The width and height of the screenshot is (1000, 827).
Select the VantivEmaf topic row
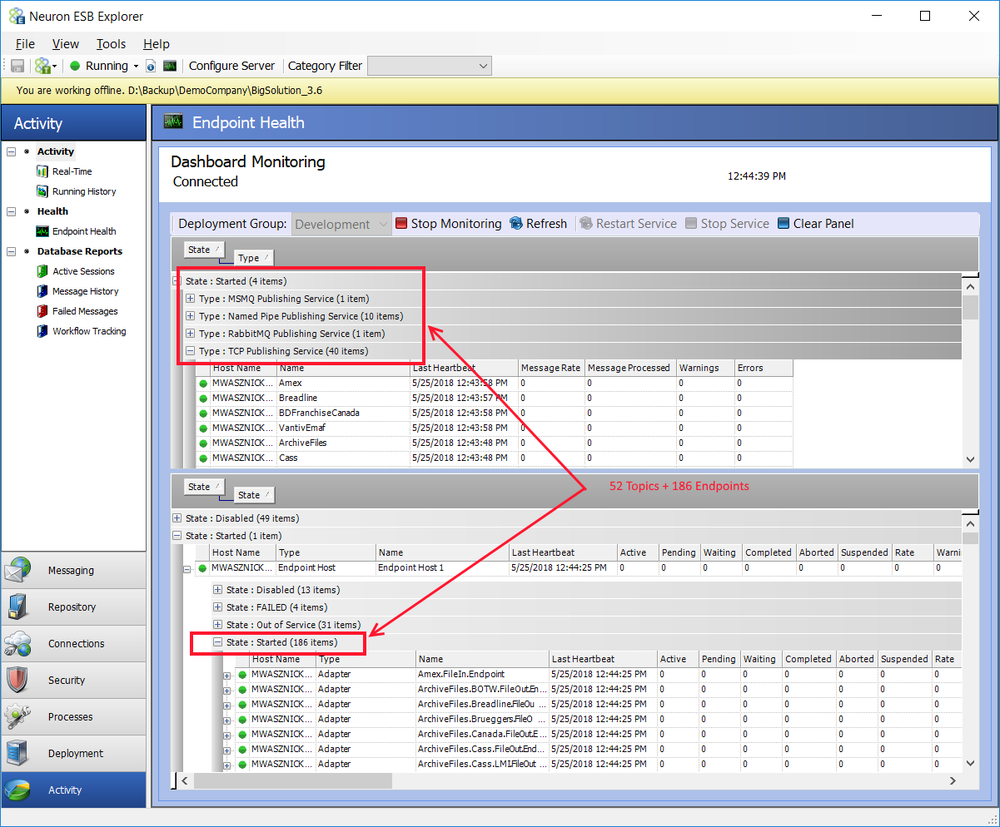(x=495, y=428)
